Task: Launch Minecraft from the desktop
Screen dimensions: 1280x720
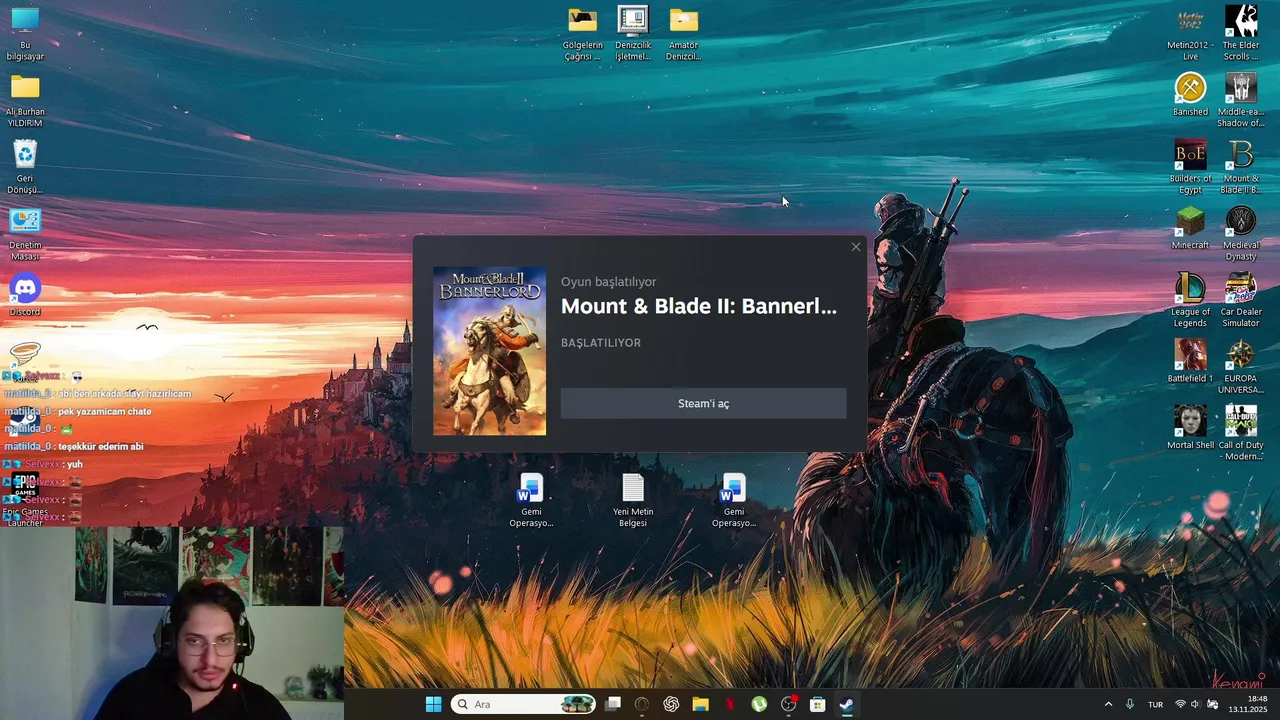Action: (1190, 228)
